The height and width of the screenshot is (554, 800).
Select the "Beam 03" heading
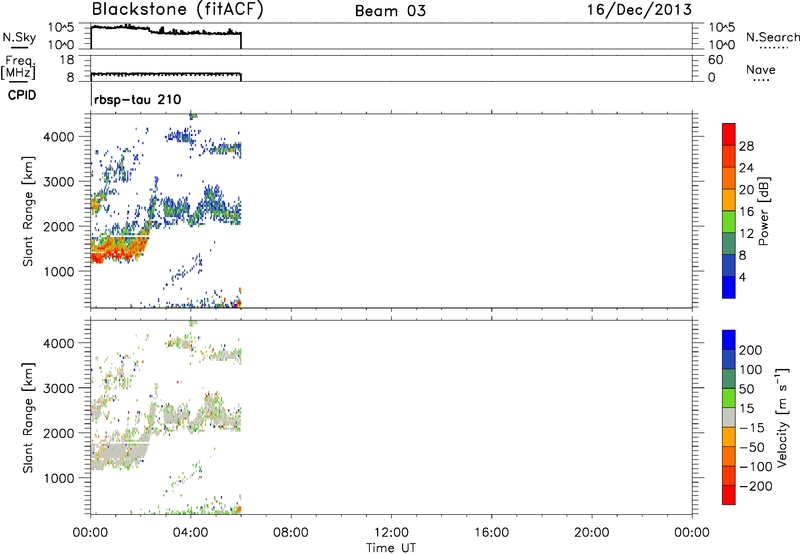[390, 11]
